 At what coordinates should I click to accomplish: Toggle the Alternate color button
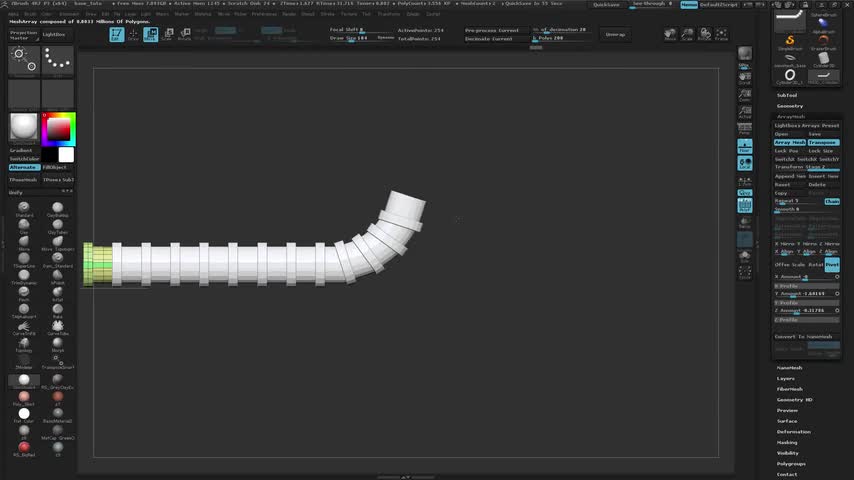24,167
